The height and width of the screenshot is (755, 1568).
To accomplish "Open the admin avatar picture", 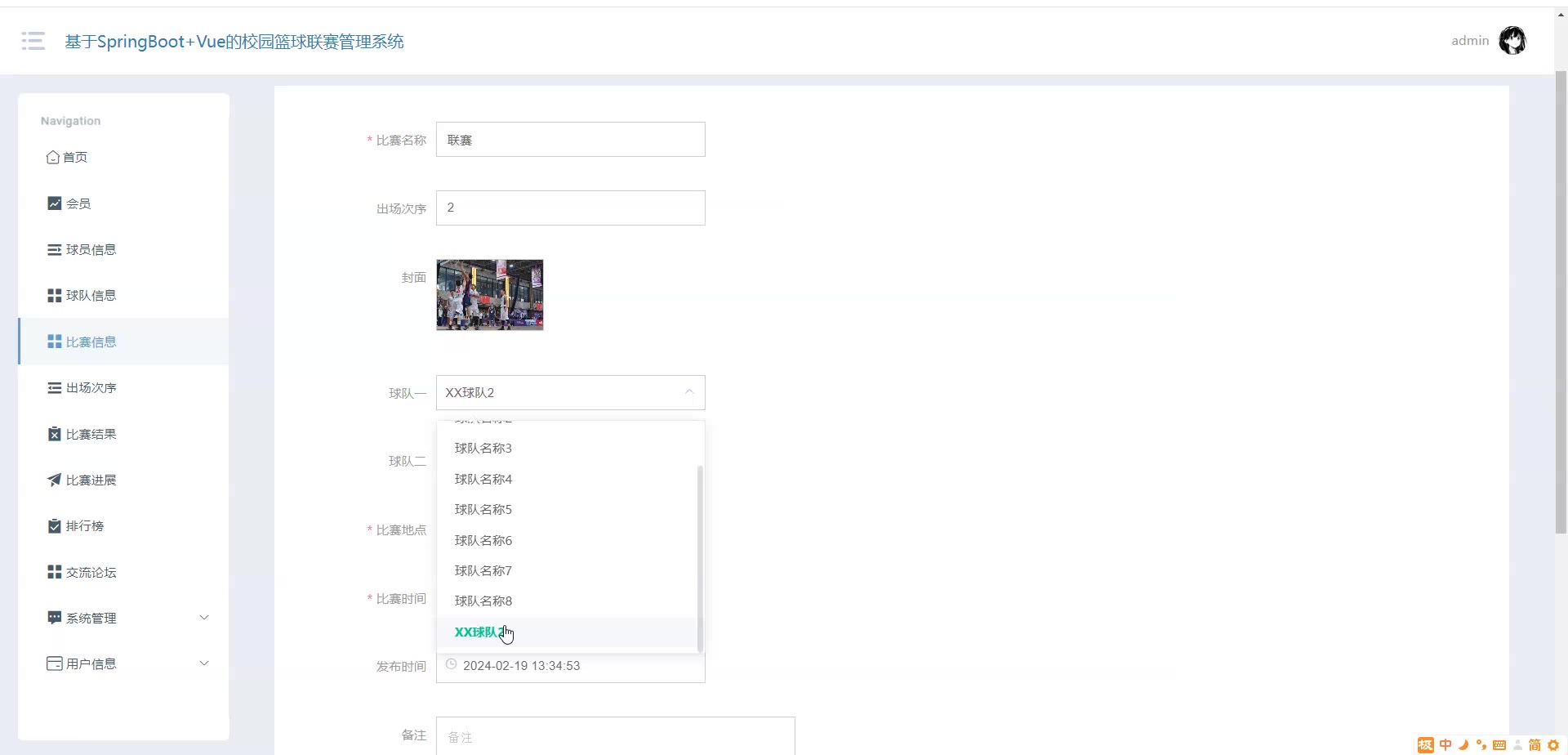I will point(1512,41).
